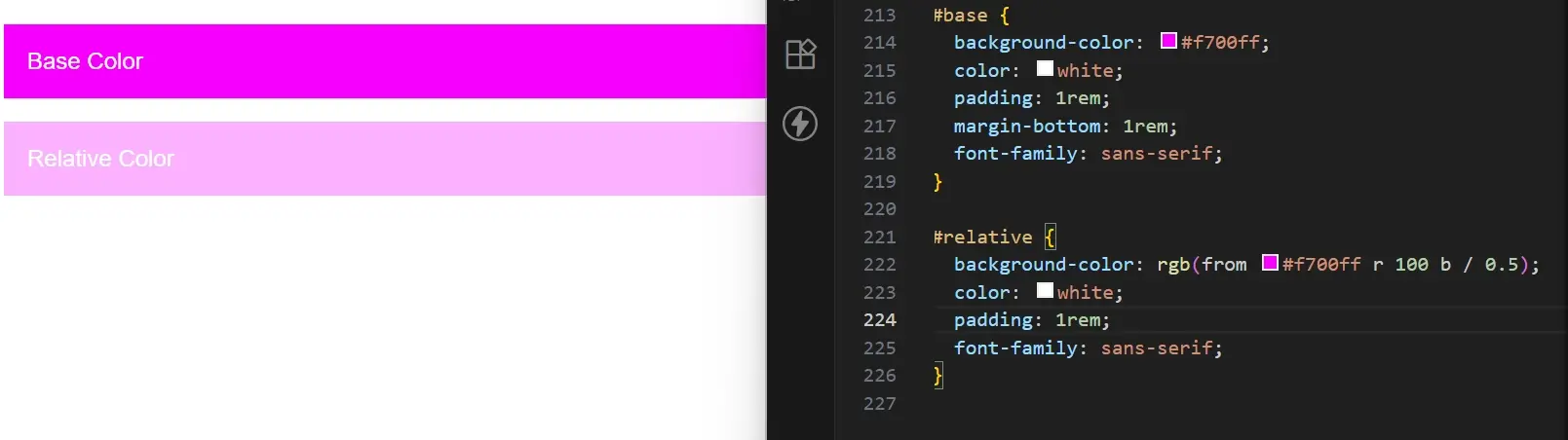1568x440 pixels.
Task: Place cursor on the #base selector
Action: 960,16
